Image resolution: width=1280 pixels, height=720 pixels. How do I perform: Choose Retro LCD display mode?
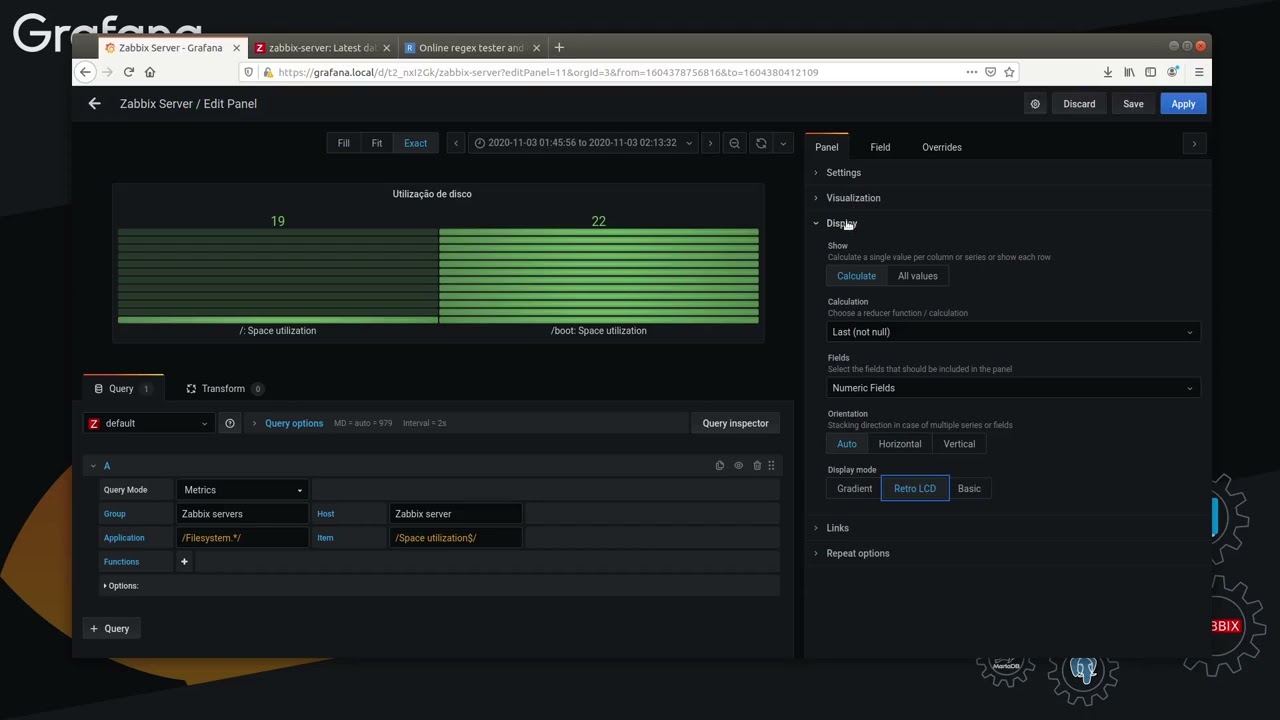click(x=915, y=489)
